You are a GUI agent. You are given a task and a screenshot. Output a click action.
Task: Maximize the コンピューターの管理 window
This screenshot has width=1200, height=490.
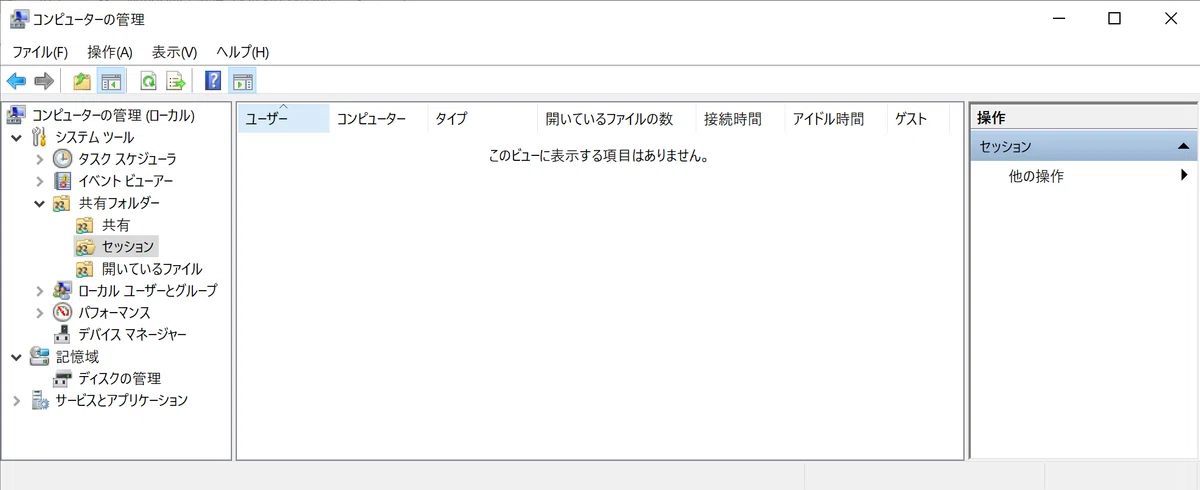click(1115, 18)
